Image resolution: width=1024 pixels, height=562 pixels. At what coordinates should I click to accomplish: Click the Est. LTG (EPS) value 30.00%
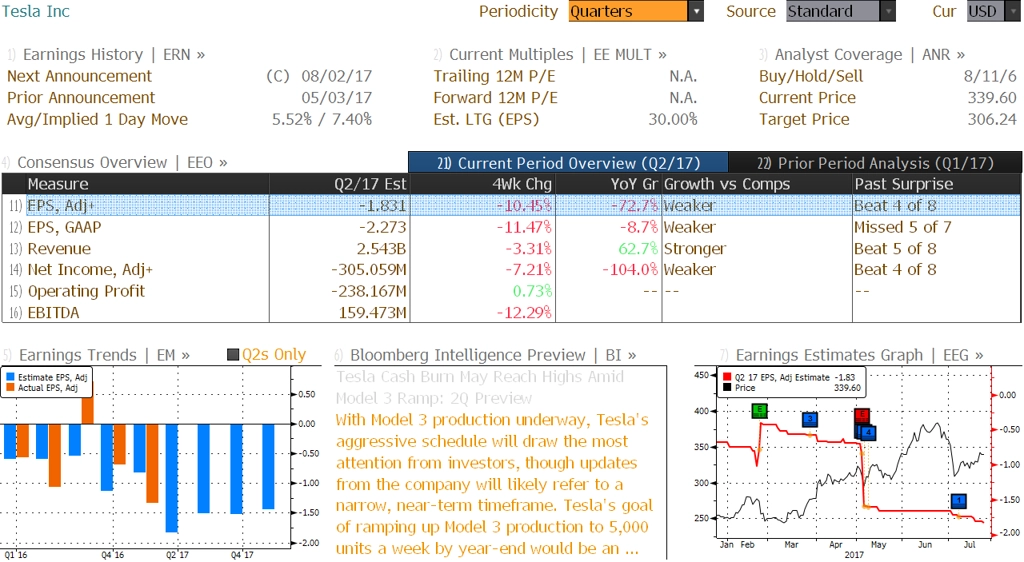(x=673, y=119)
